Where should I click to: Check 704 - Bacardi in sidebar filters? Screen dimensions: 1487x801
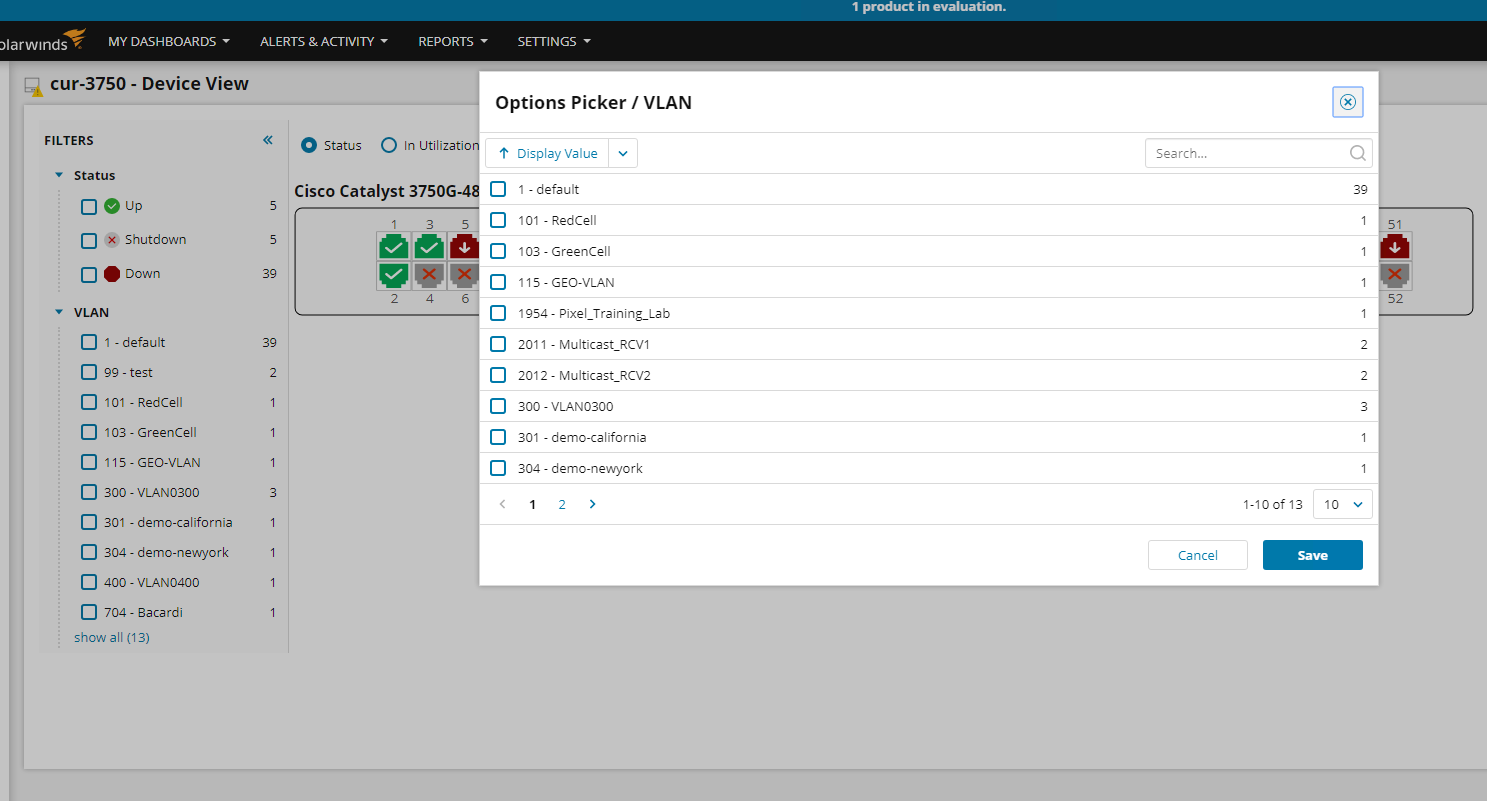click(x=89, y=612)
